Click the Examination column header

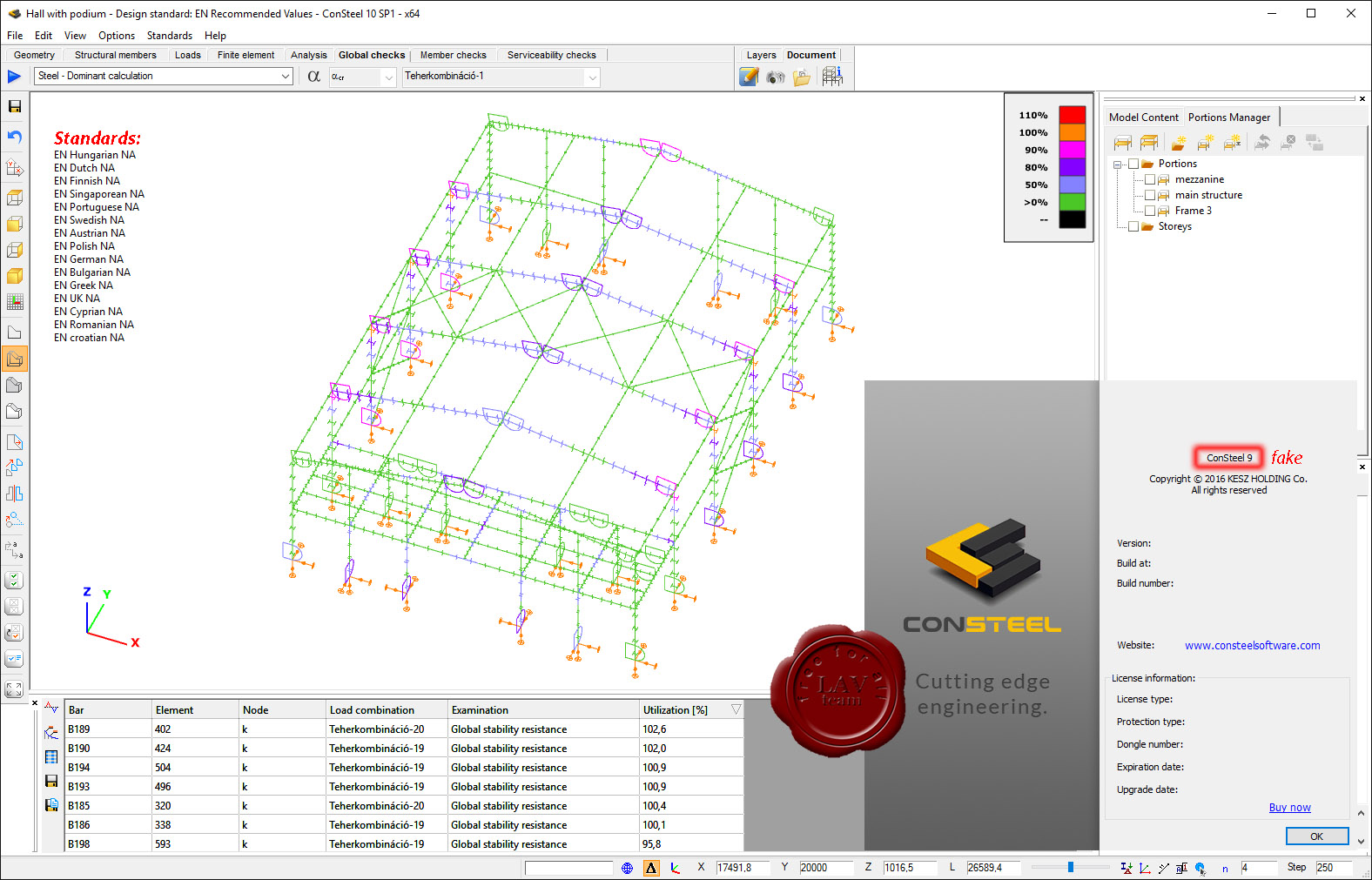[x=543, y=709]
